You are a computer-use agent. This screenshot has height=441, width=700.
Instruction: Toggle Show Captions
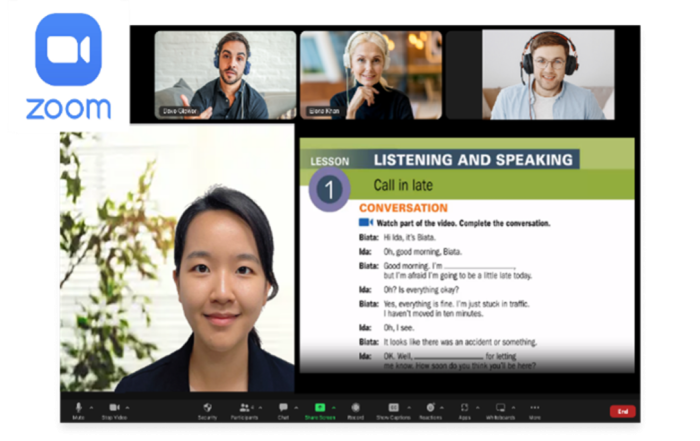tap(393, 411)
